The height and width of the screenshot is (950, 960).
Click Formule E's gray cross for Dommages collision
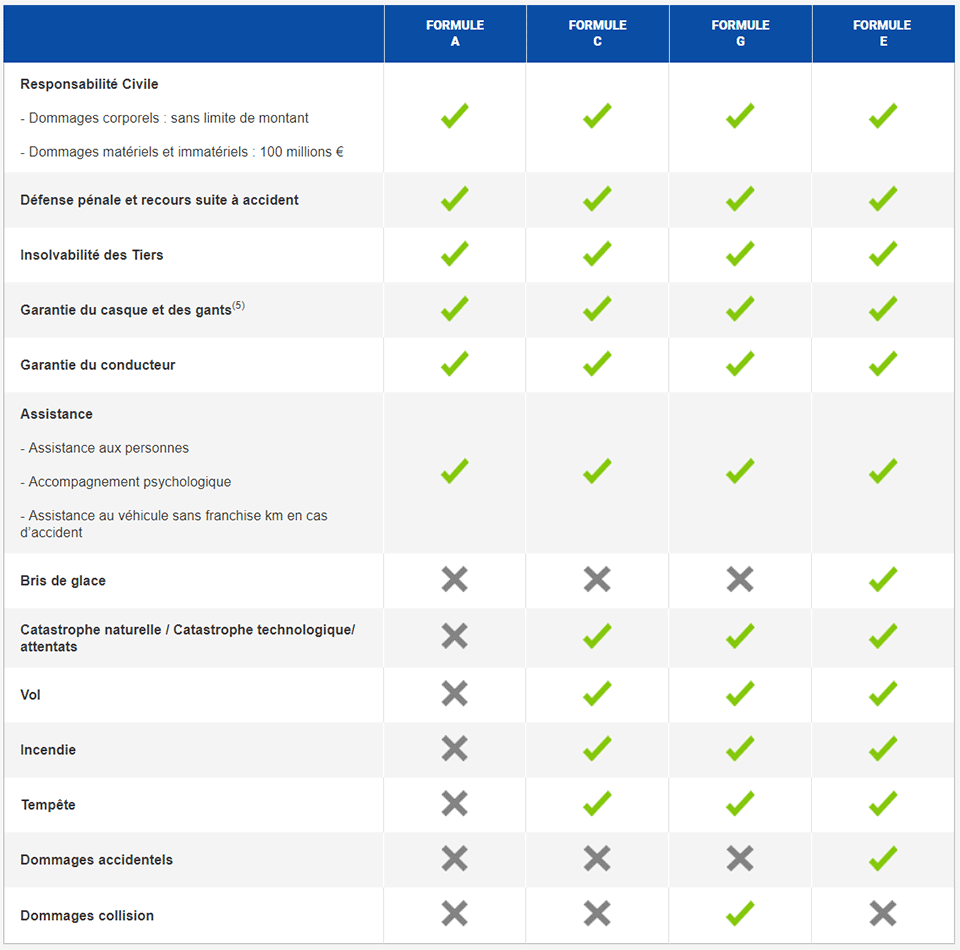point(882,914)
